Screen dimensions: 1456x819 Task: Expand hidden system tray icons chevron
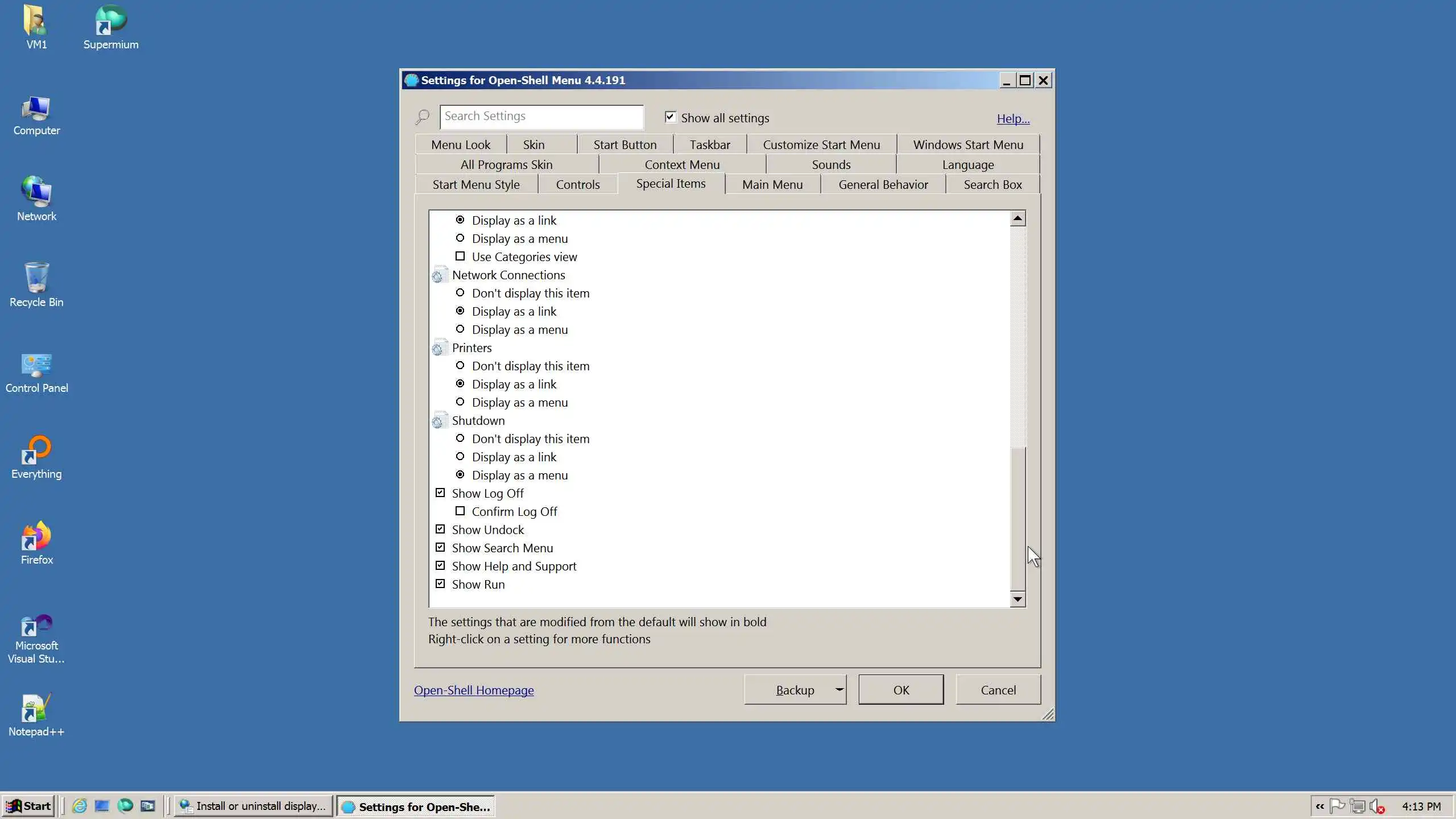(1319, 806)
